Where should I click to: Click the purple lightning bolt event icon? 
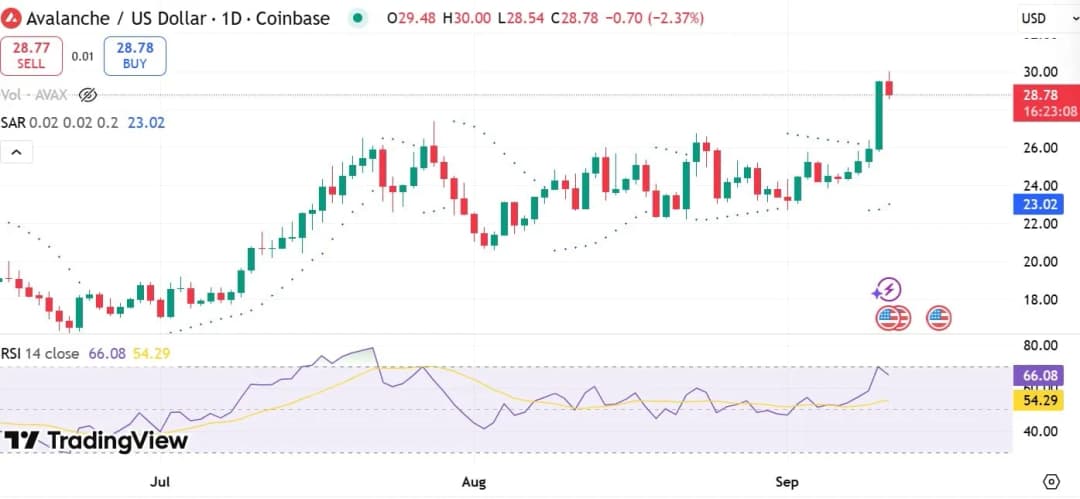coord(889,289)
